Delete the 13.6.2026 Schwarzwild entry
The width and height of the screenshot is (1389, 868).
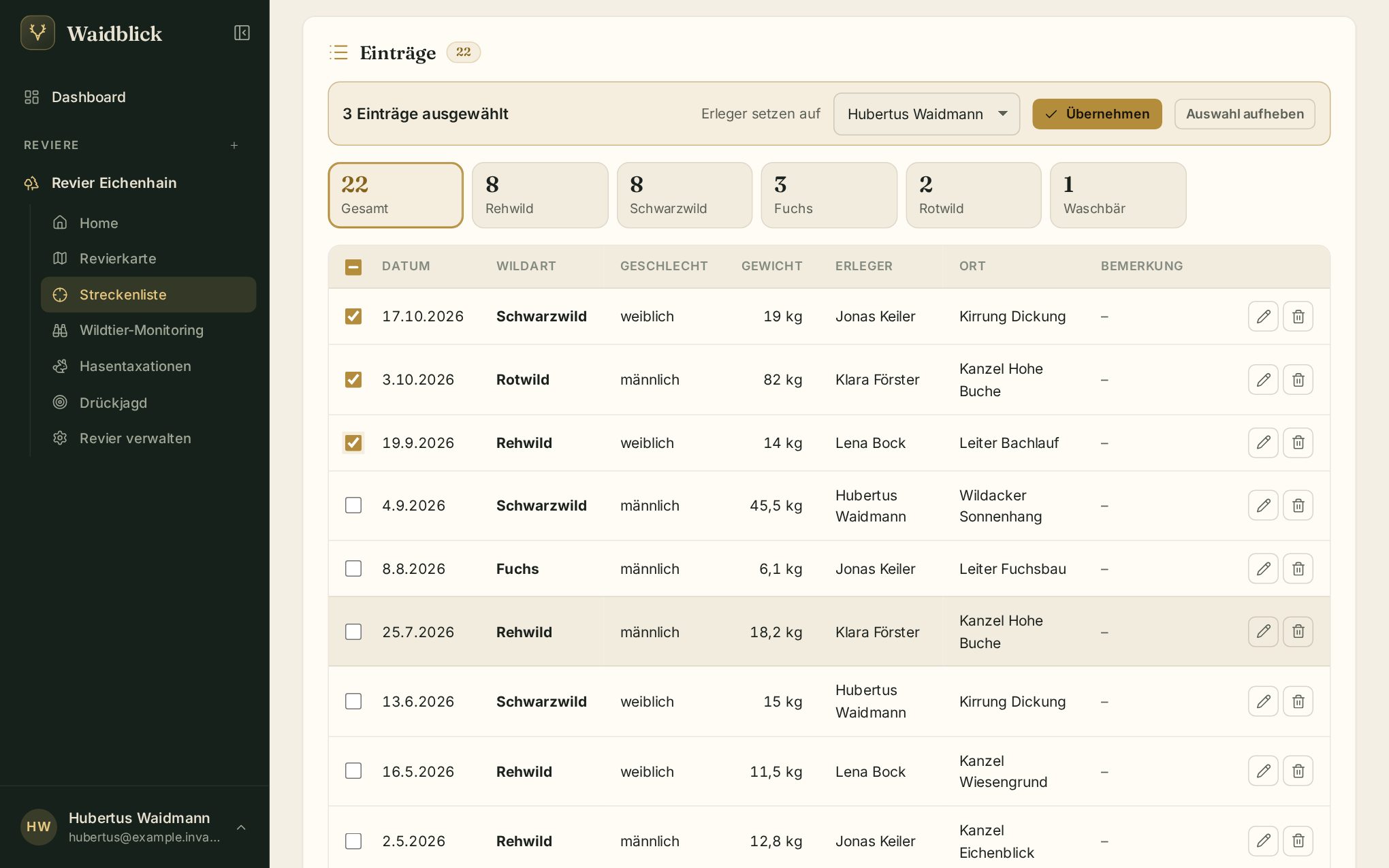coord(1298,701)
